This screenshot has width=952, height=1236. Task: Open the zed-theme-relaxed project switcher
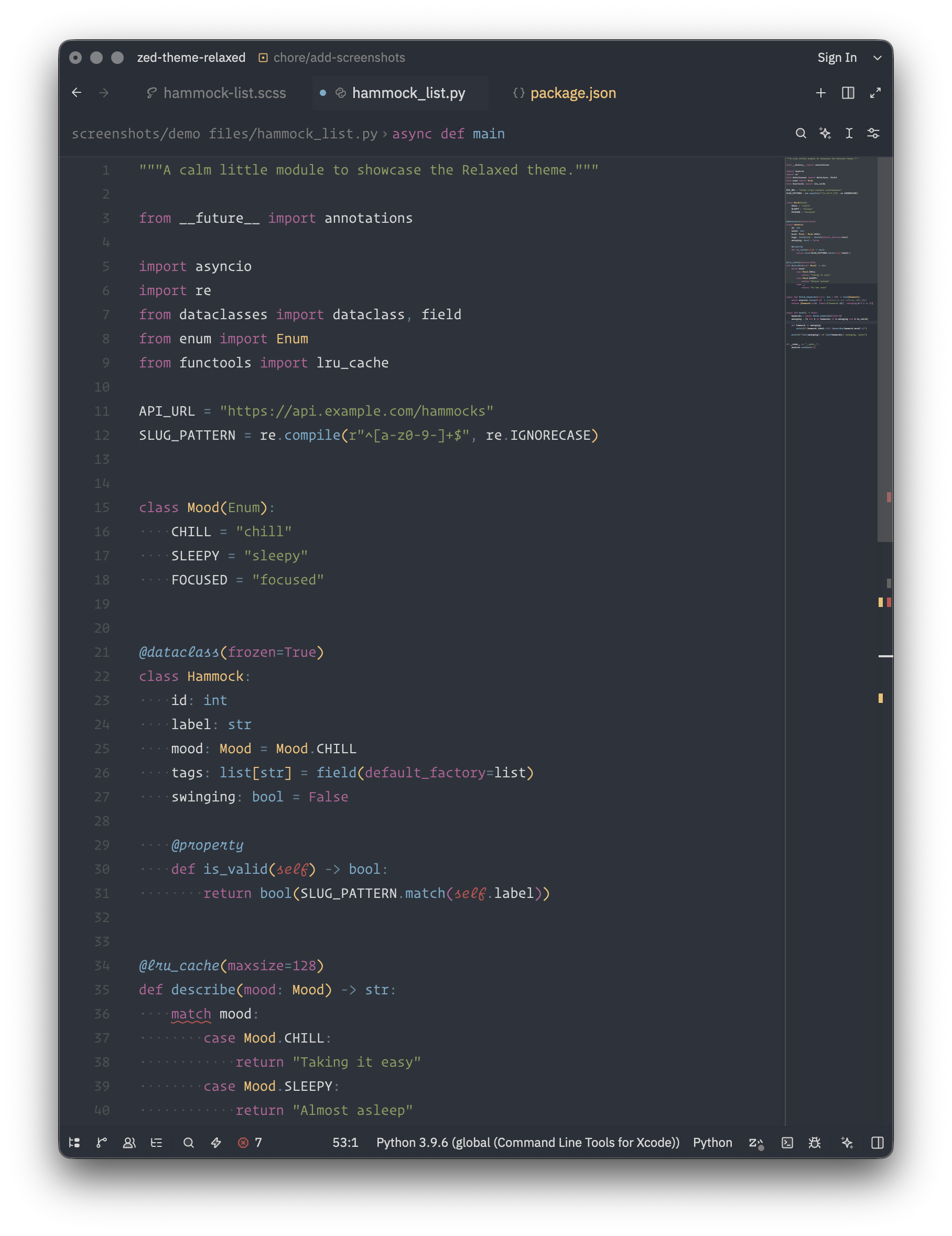191,58
